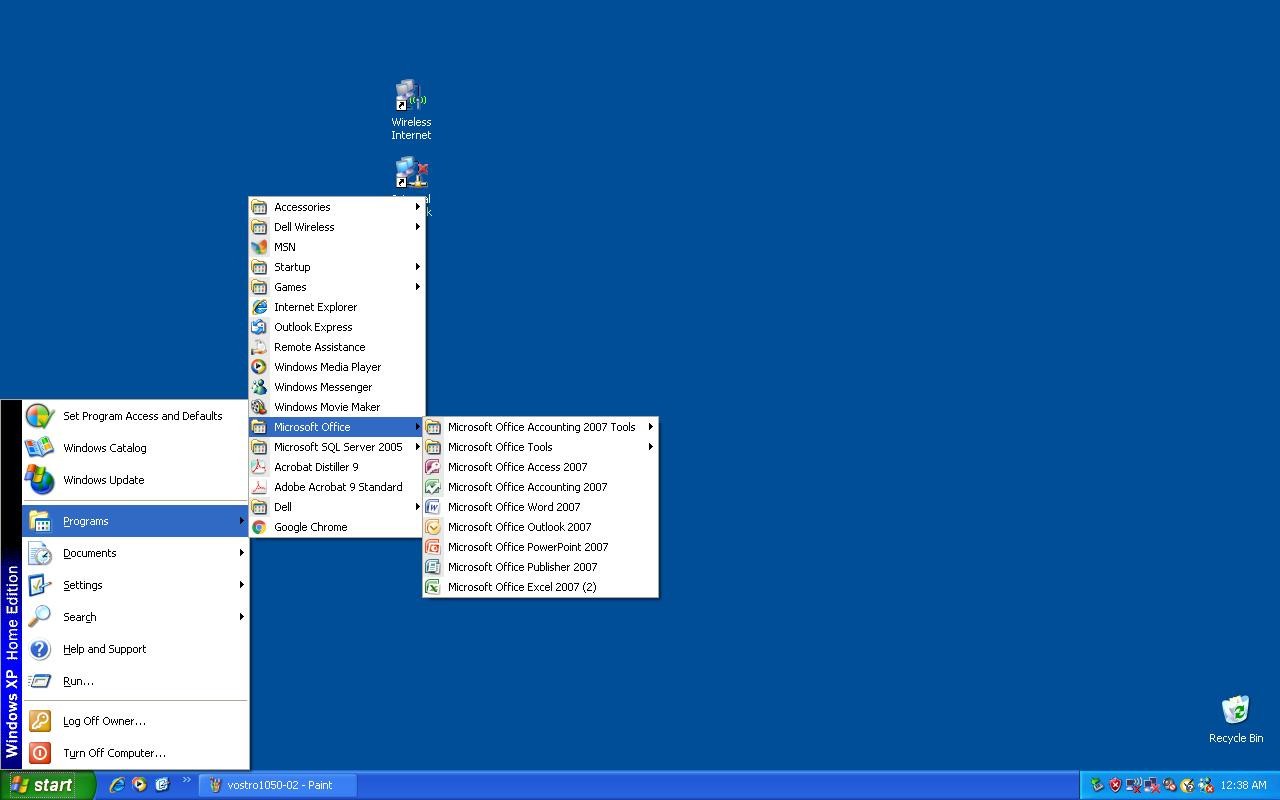Image resolution: width=1280 pixels, height=800 pixels.
Task: Open Set Program Access and Defaults
Action: pyautogui.click(x=135, y=416)
